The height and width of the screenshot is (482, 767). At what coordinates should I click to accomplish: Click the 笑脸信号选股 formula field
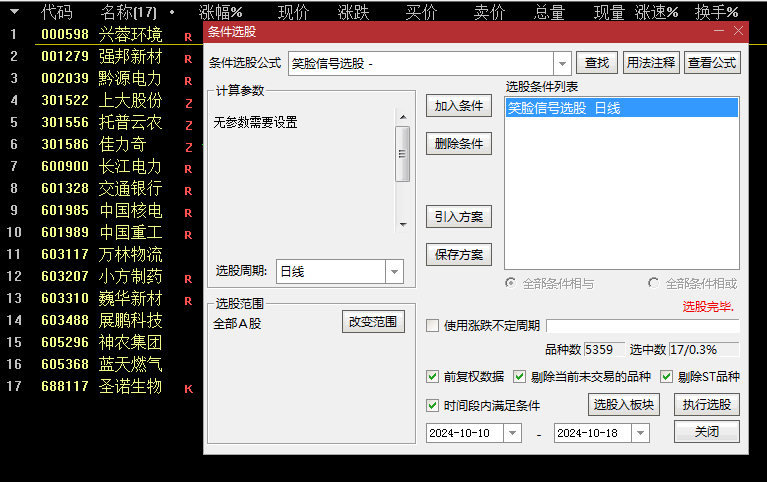click(x=421, y=64)
